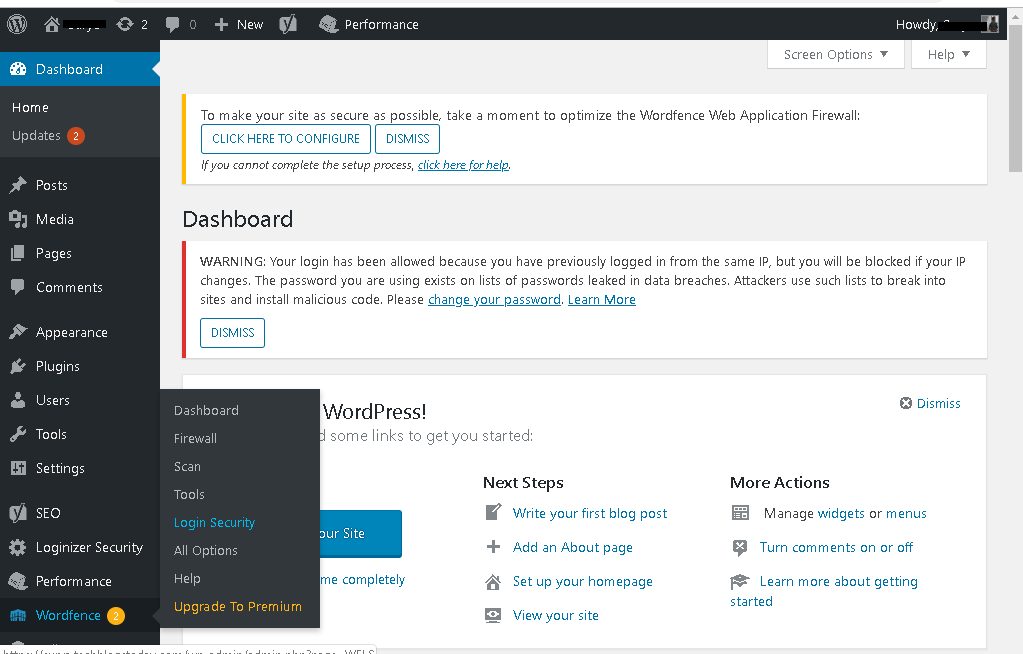Screen dimensions: 1023x654
Task: Click the Users person icon
Action: [18, 400]
